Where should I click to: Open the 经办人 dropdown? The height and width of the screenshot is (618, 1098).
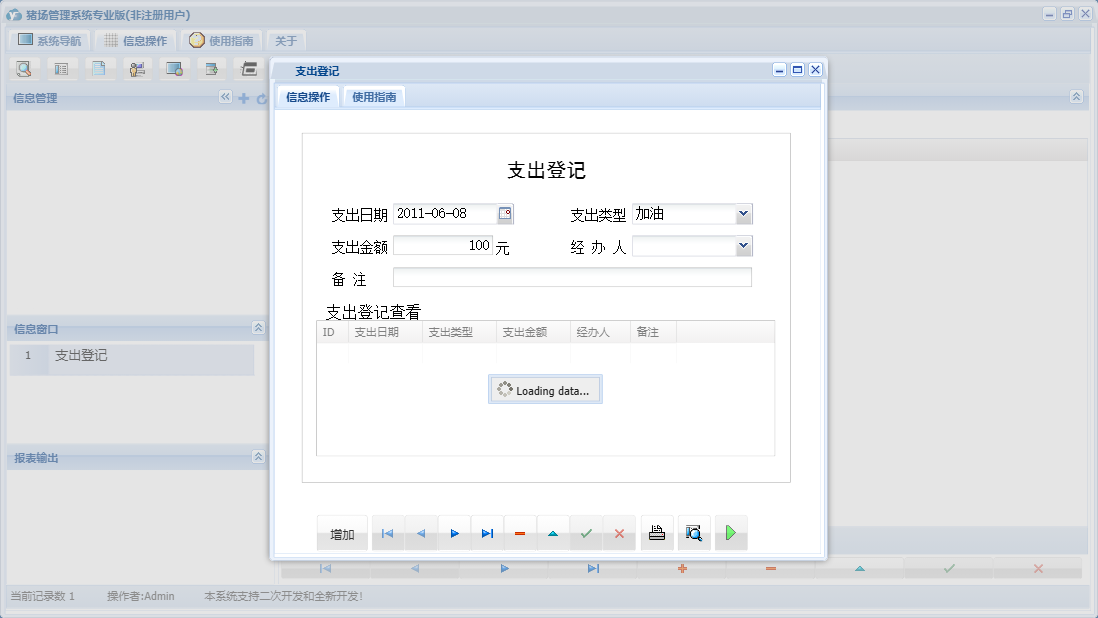click(743, 245)
